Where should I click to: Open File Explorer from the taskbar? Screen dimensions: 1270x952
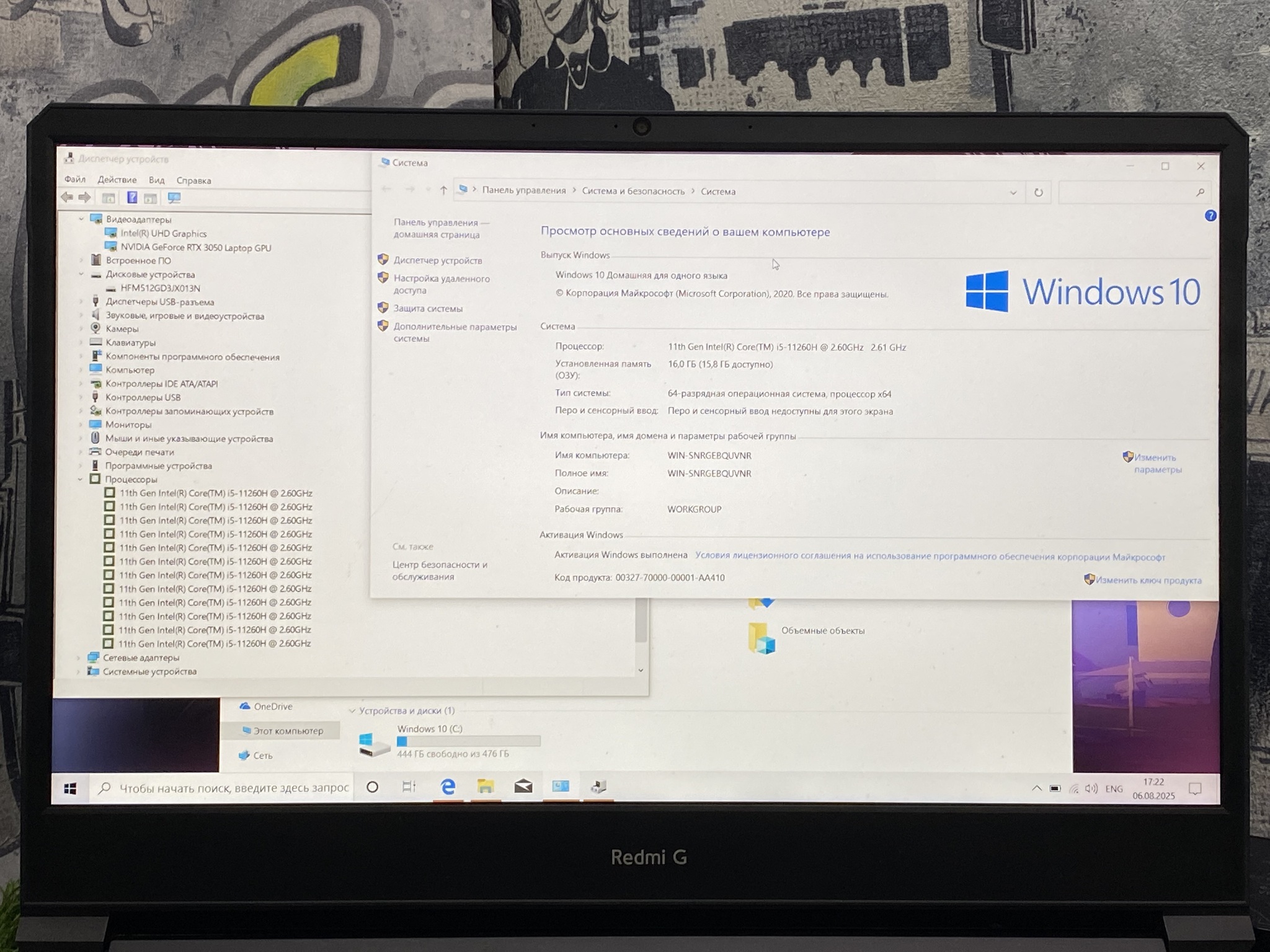(x=485, y=787)
